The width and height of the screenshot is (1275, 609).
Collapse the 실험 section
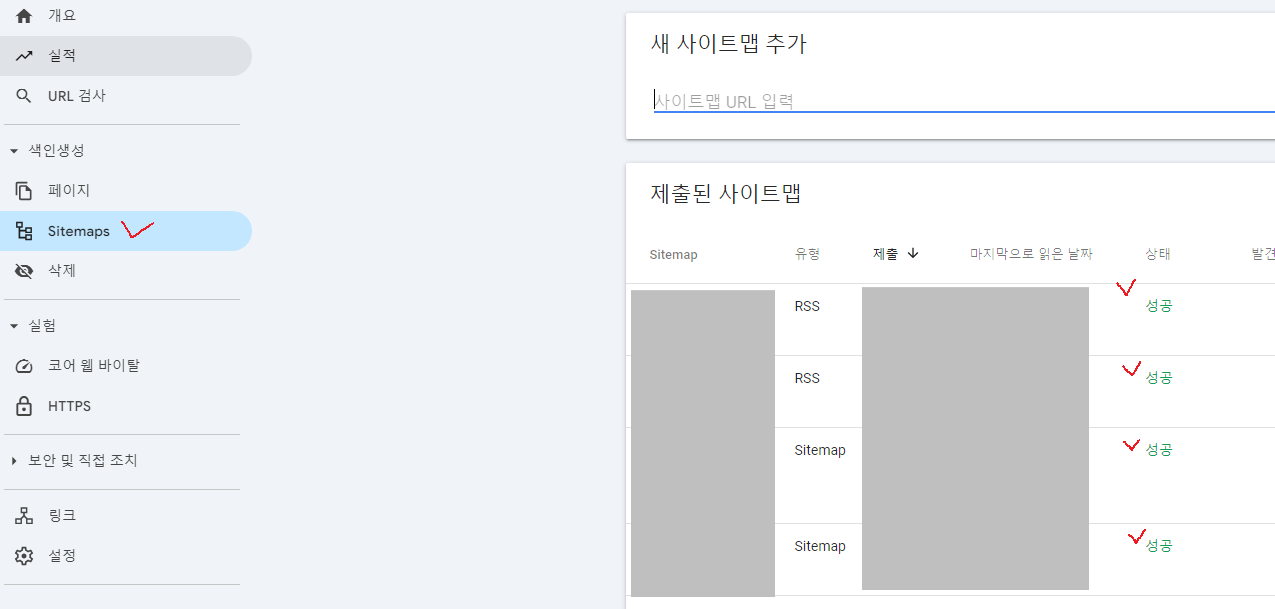[13, 325]
